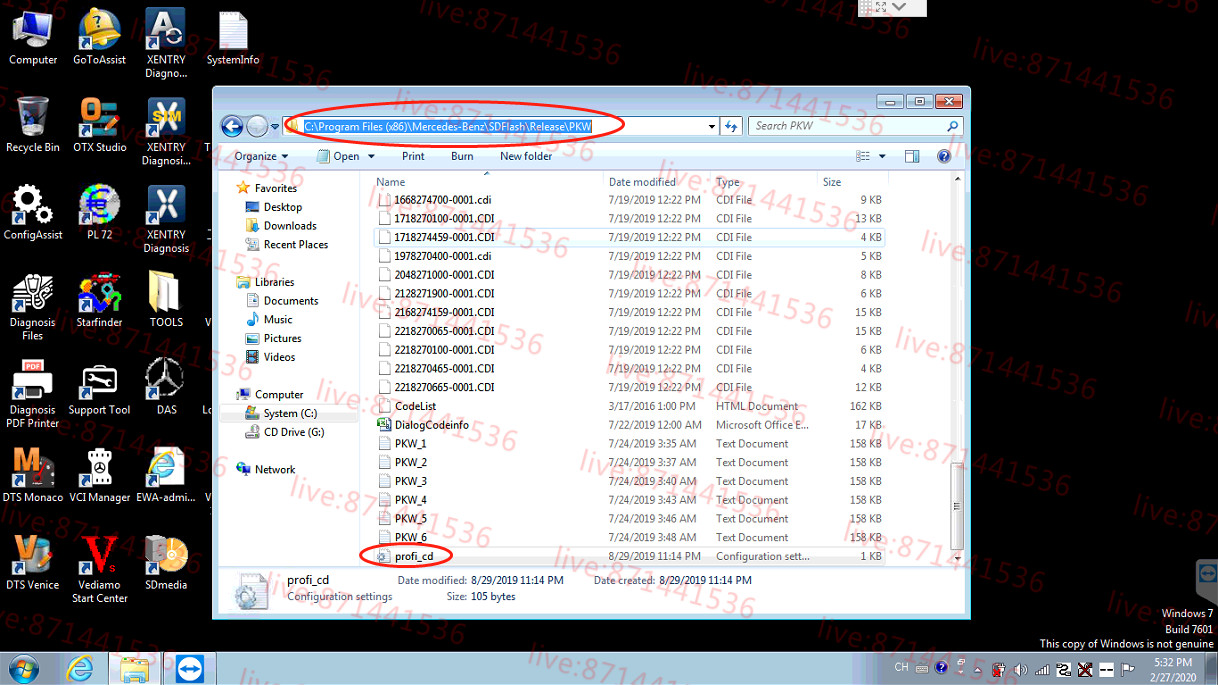The width and height of the screenshot is (1218, 685).
Task: Click New folder in toolbar
Action: tap(526, 156)
